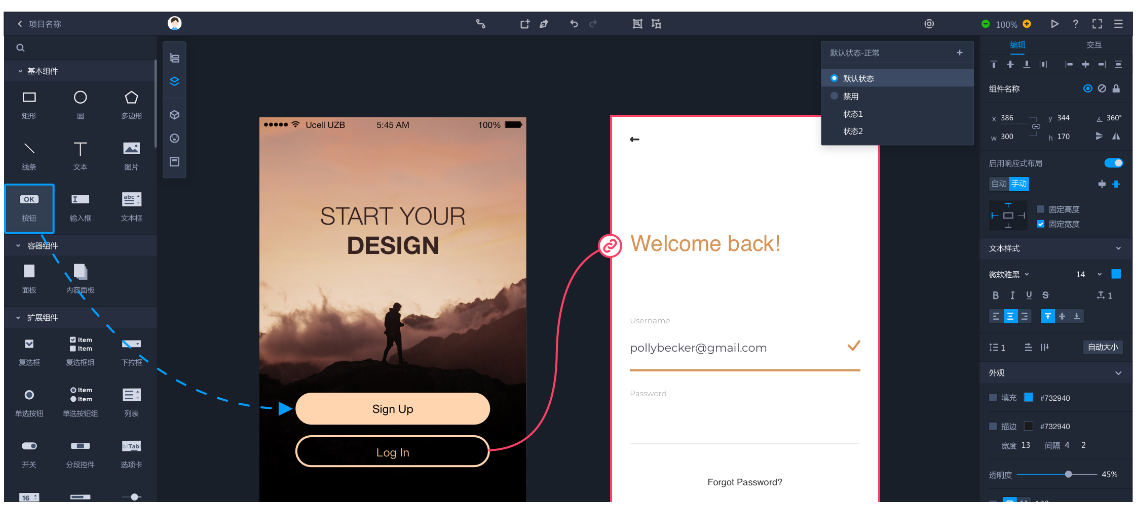The width and height of the screenshot is (1138, 508).
Task: Click the undo arrow
Action: pyautogui.click(x=574, y=23)
